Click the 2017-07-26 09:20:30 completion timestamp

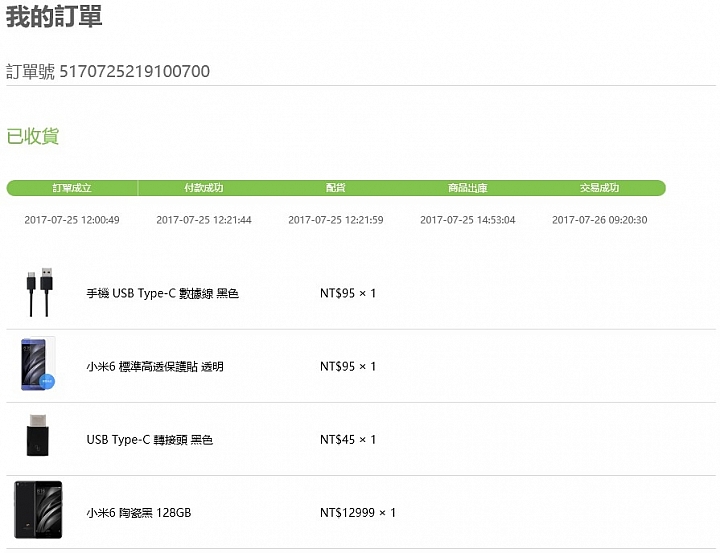(x=600, y=220)
